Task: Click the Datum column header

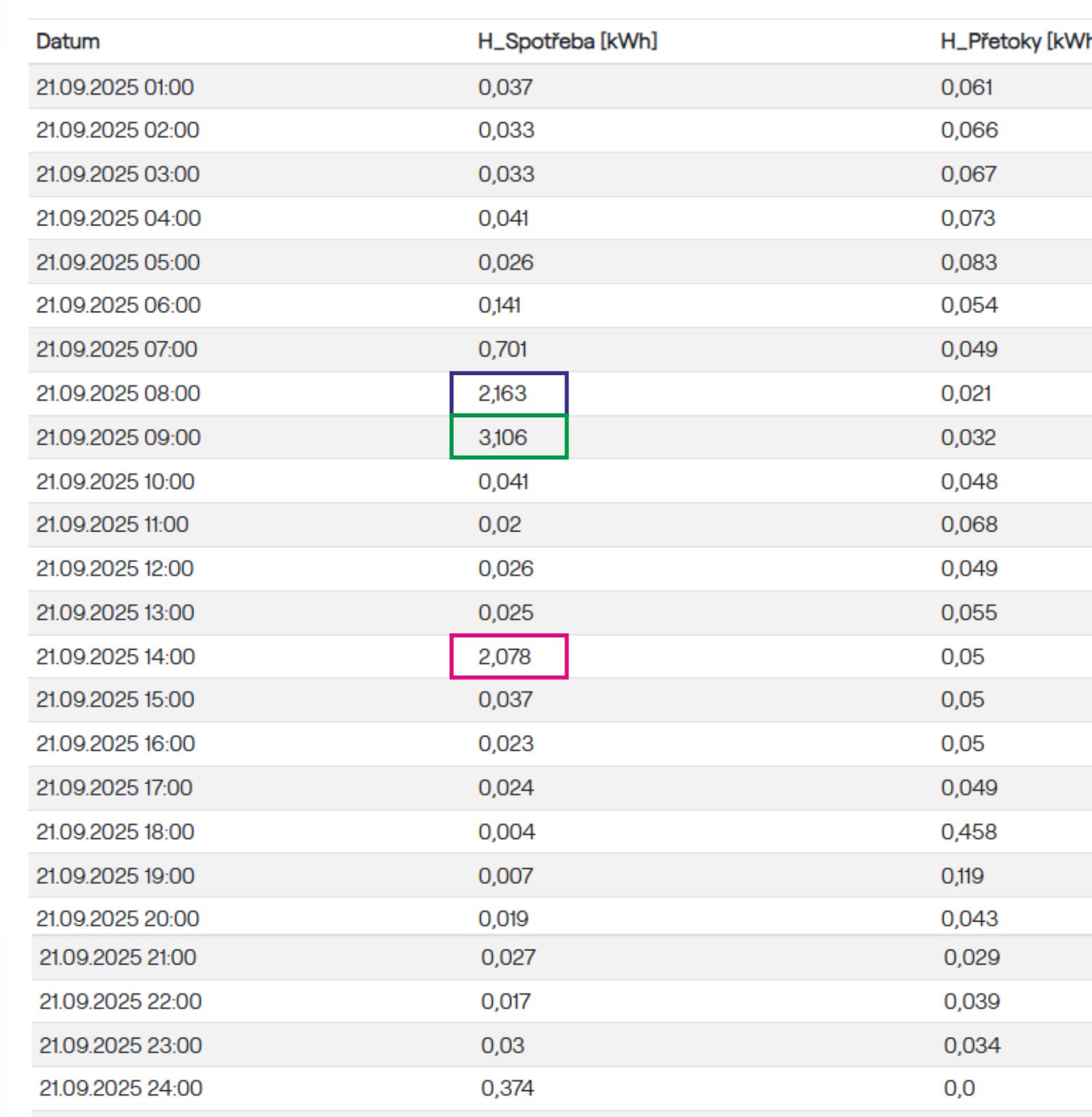Action: point(68,42)
